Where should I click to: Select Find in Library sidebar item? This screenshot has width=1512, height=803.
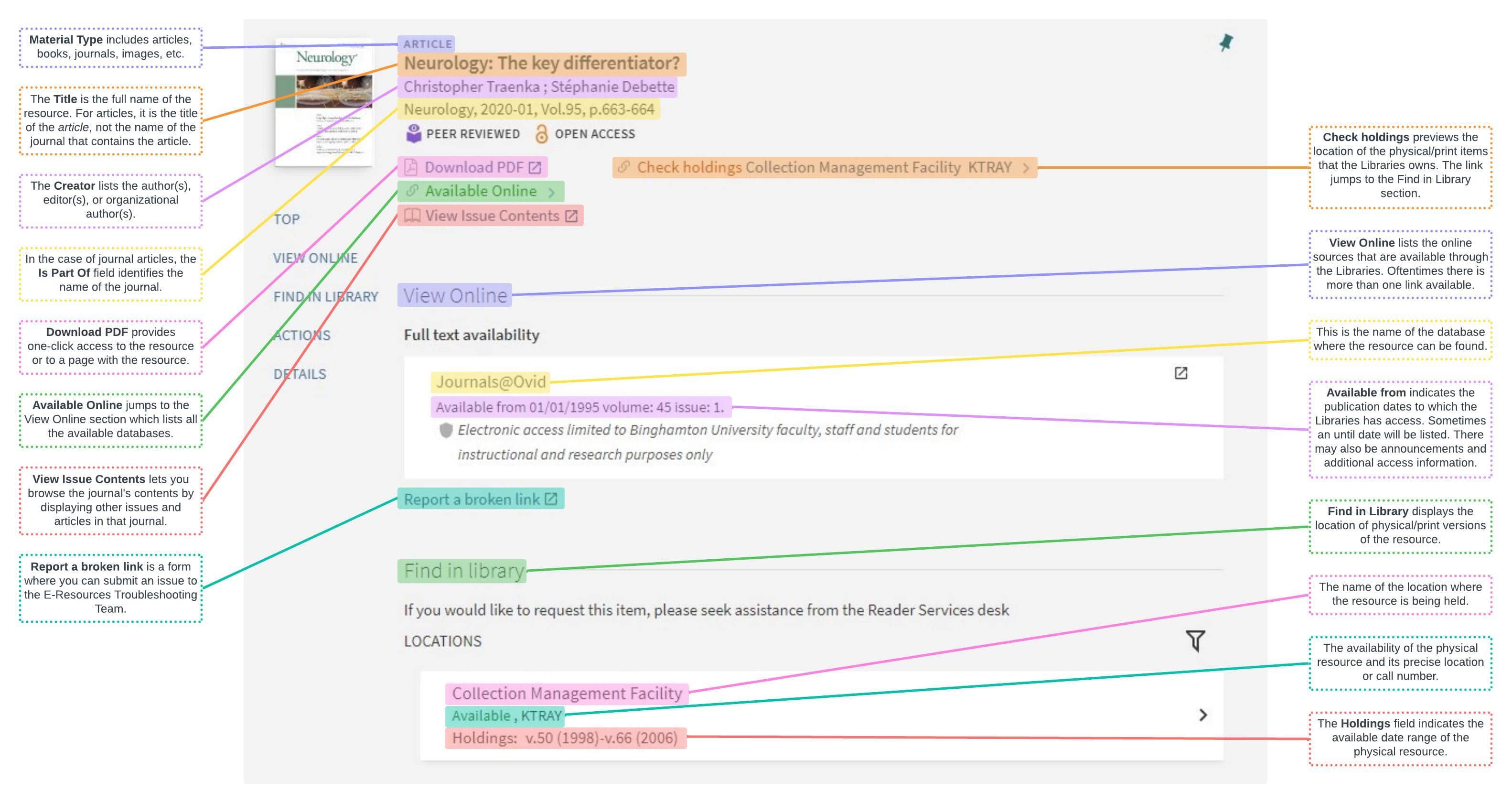point(326,297)
